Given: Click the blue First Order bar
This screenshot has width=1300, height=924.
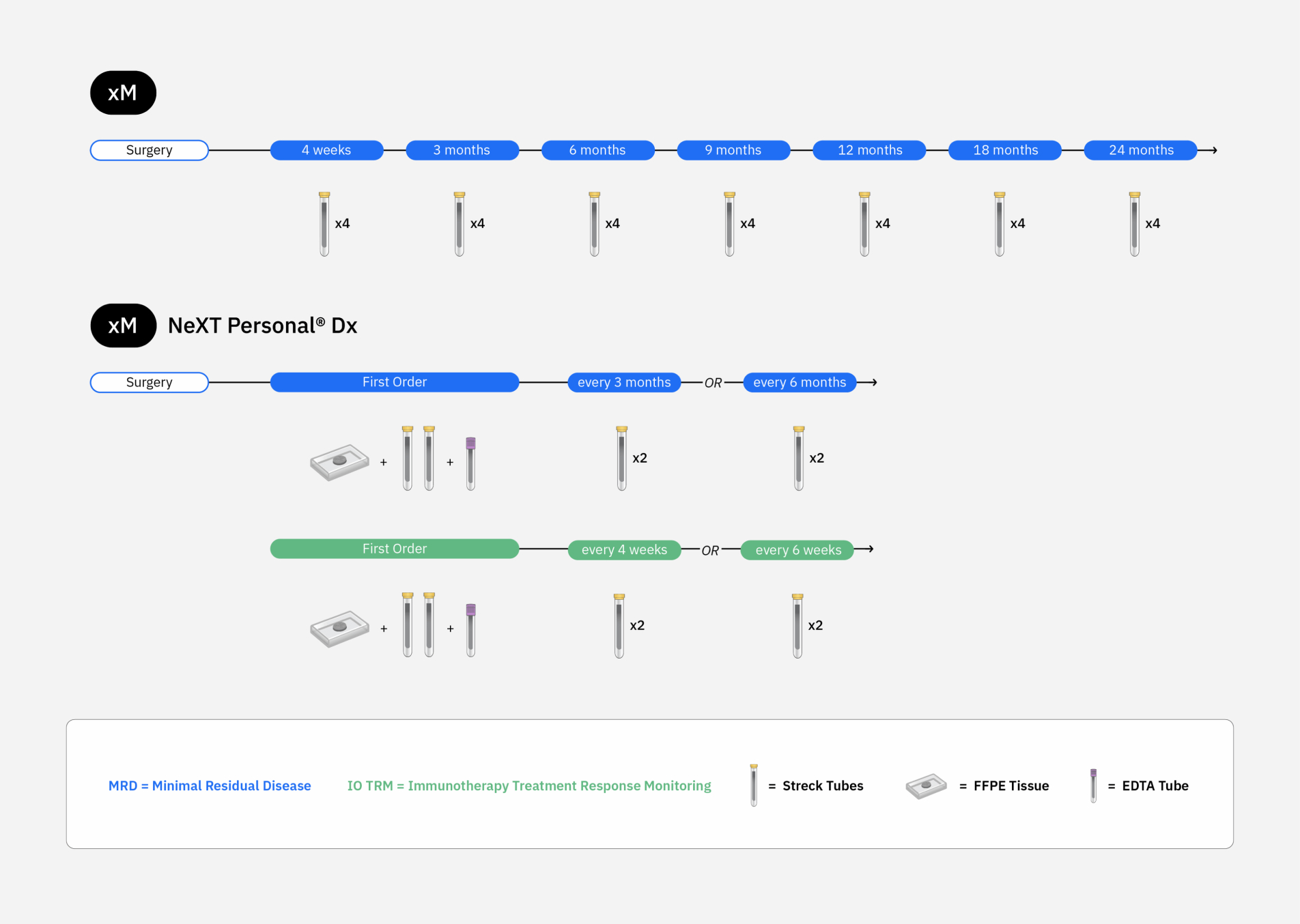Looking at the screenshot, I should tap(395, 382).
